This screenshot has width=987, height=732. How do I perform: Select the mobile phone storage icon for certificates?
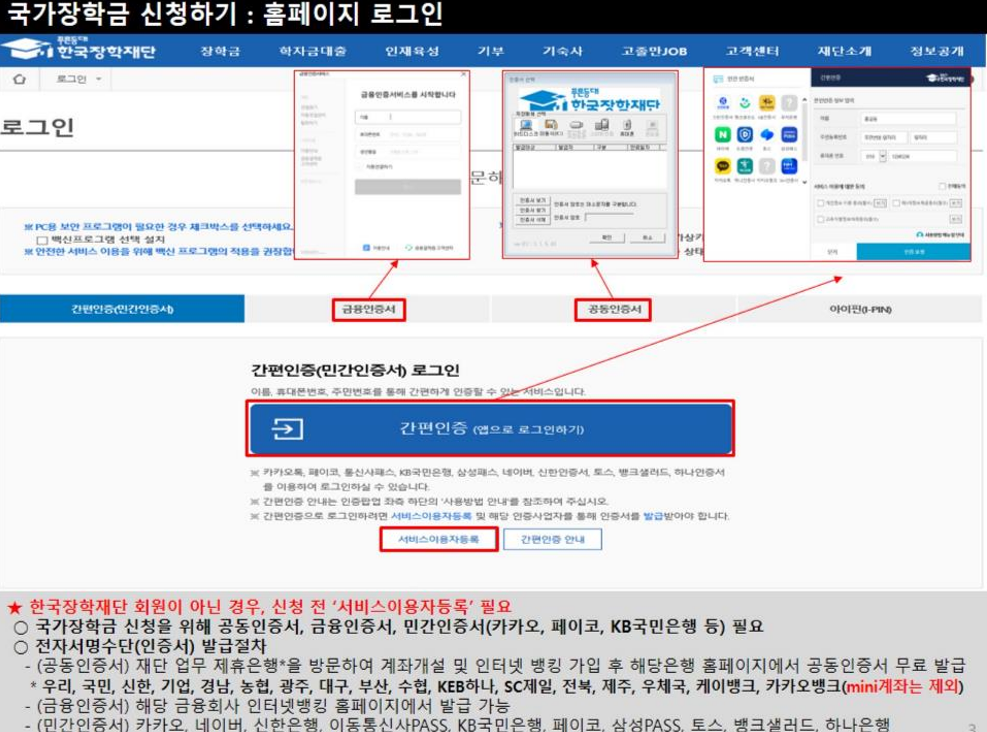(627, 126)
